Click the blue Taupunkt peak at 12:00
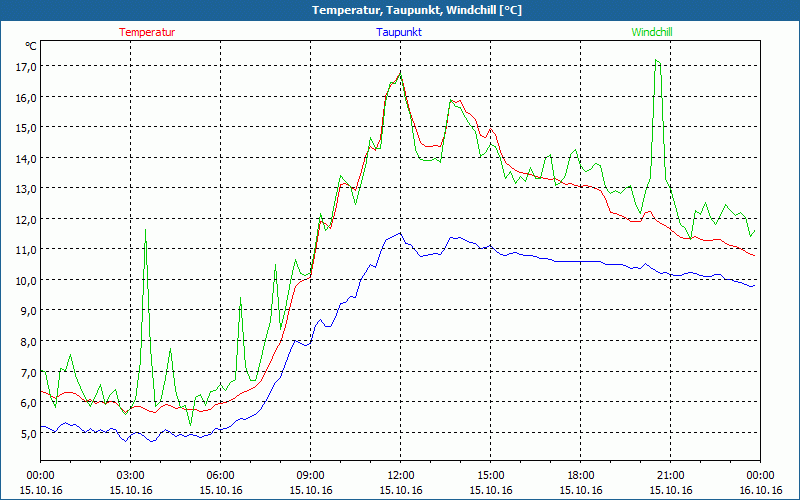Image resolution: width=800 pixels, height=500 pixels. click(400, 233)
